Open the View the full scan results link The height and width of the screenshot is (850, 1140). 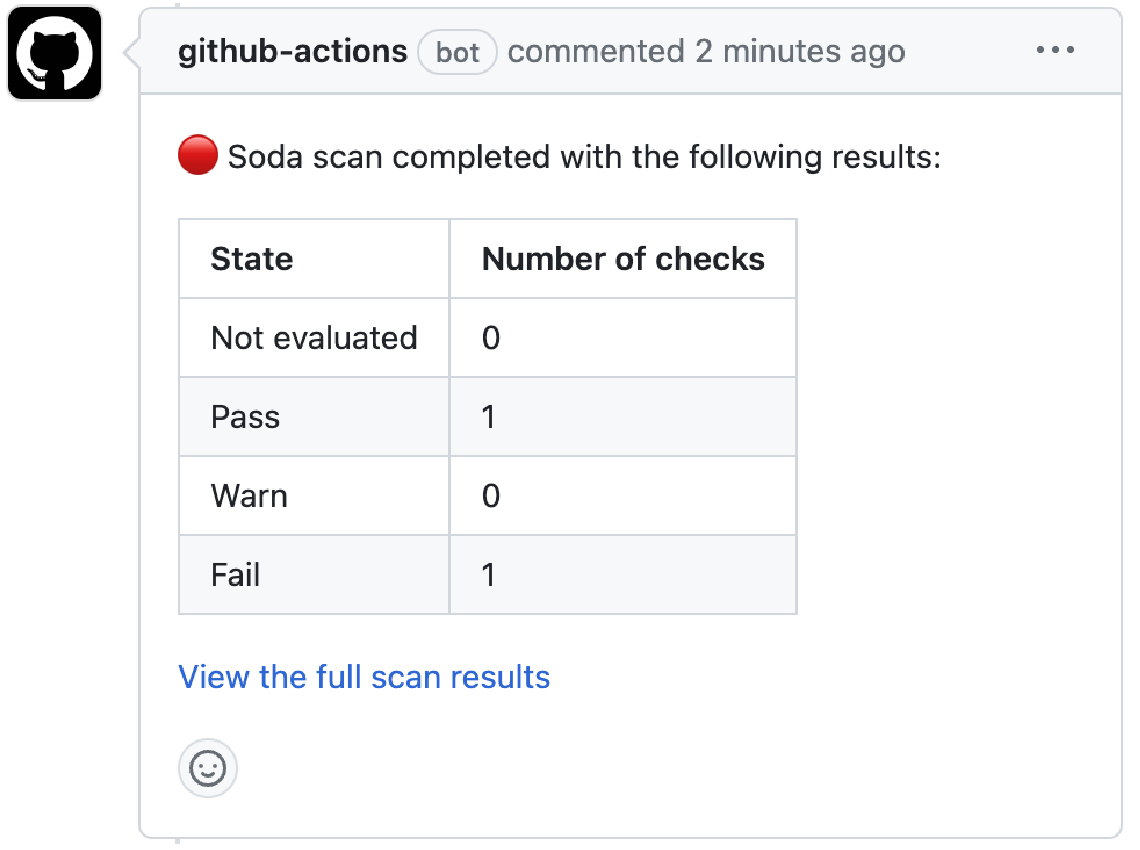tap(364, 677)
